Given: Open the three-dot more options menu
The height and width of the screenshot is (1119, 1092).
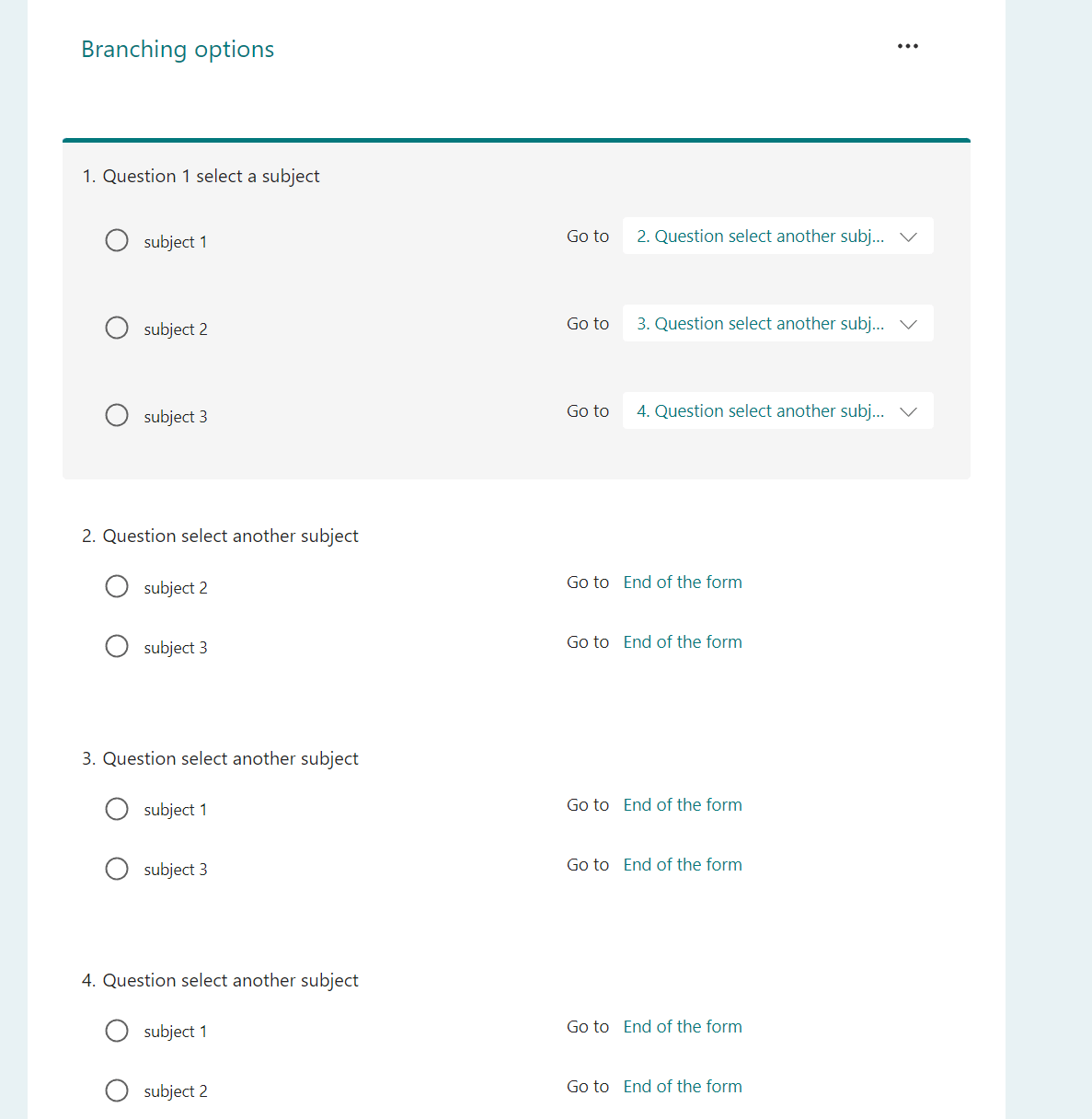Looking at the screenshot, I should click(x=907, y=46).
